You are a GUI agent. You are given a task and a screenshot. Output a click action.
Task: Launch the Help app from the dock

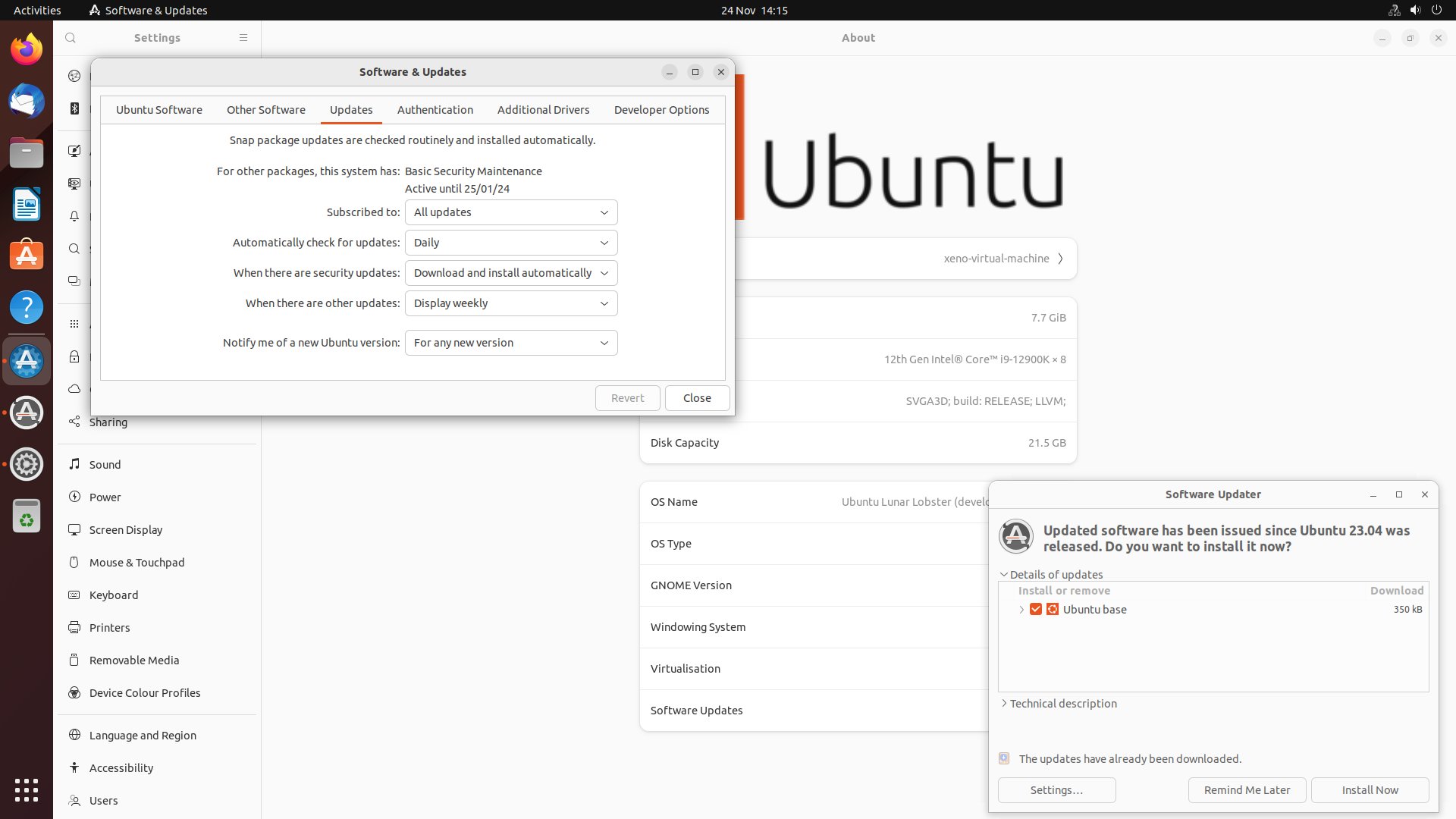27,308
